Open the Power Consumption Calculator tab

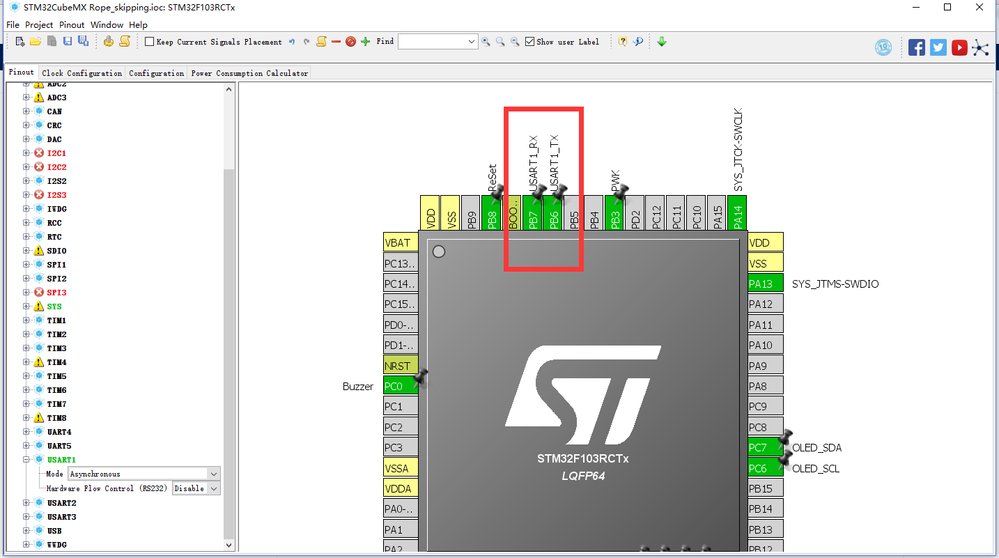point(249,73)
